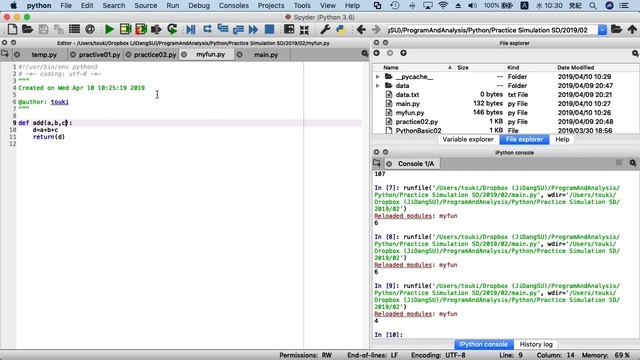640x360 pixels.
Task: Click the working directory path field
Action: click(492, 30)
